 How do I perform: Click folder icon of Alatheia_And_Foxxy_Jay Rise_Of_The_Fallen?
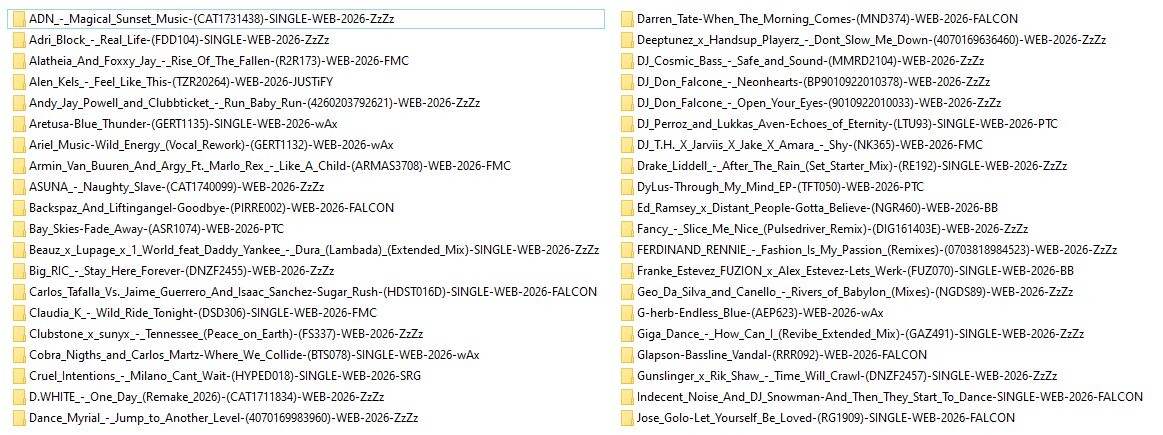pos(19,61)
